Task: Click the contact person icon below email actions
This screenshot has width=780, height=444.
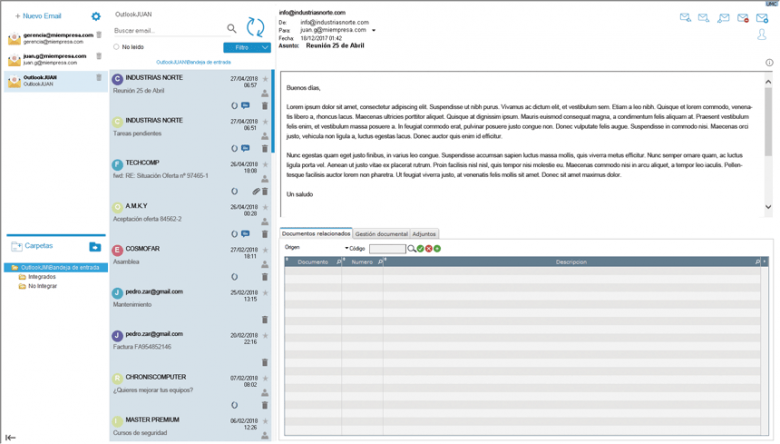Action: [x=762, y=35]
